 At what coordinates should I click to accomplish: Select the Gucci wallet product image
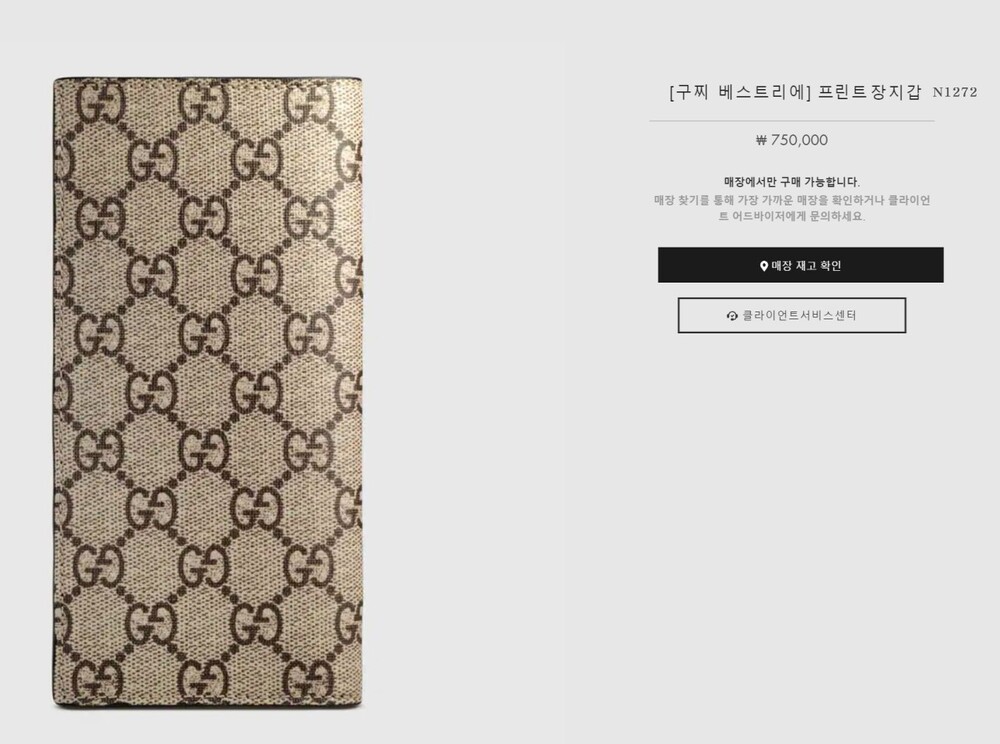tap(207, 392)
